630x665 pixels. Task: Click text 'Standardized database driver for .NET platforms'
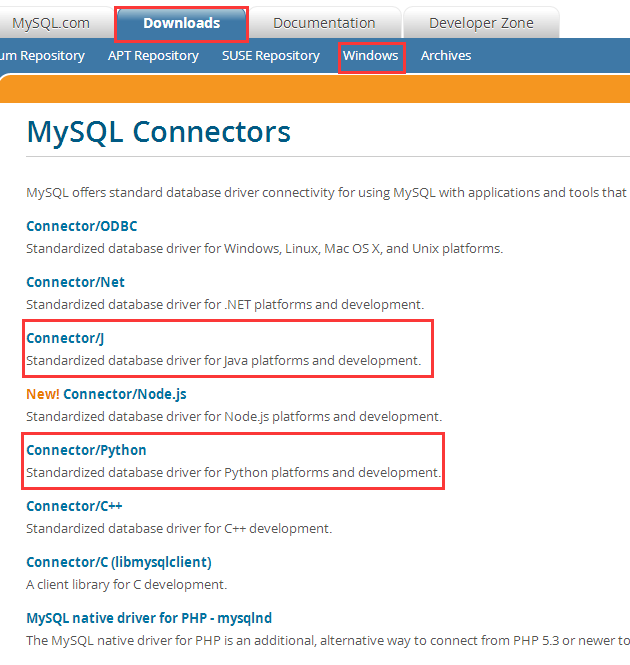tap(169, 305)
